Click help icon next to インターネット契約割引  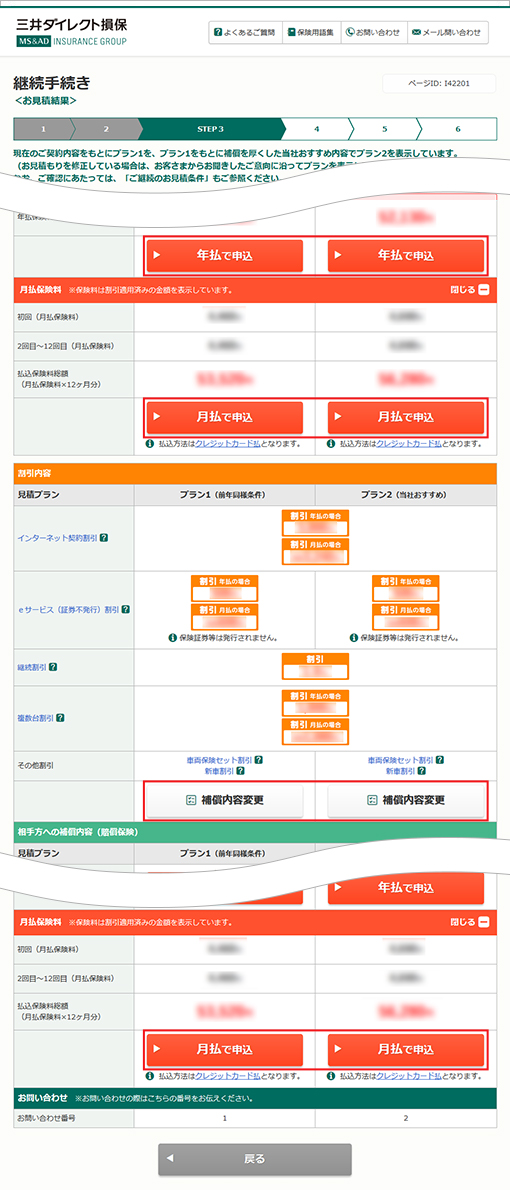point(104,537)
